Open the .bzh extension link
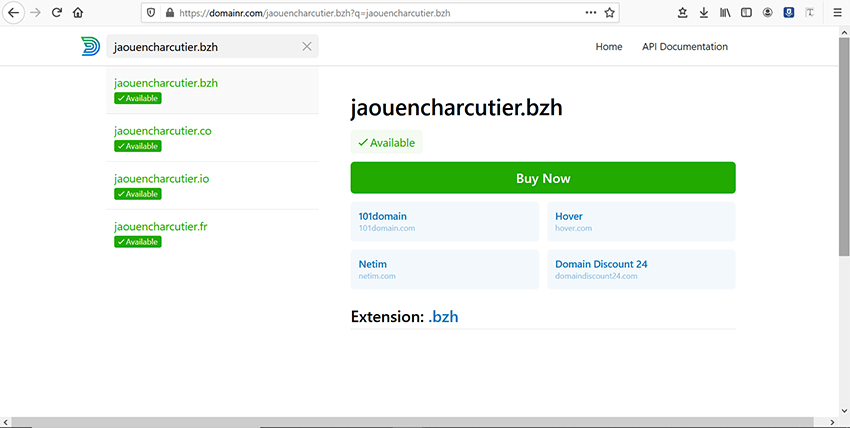Image resolution: width=850 pixels, height=428 pixels. (x=443, y=316)
